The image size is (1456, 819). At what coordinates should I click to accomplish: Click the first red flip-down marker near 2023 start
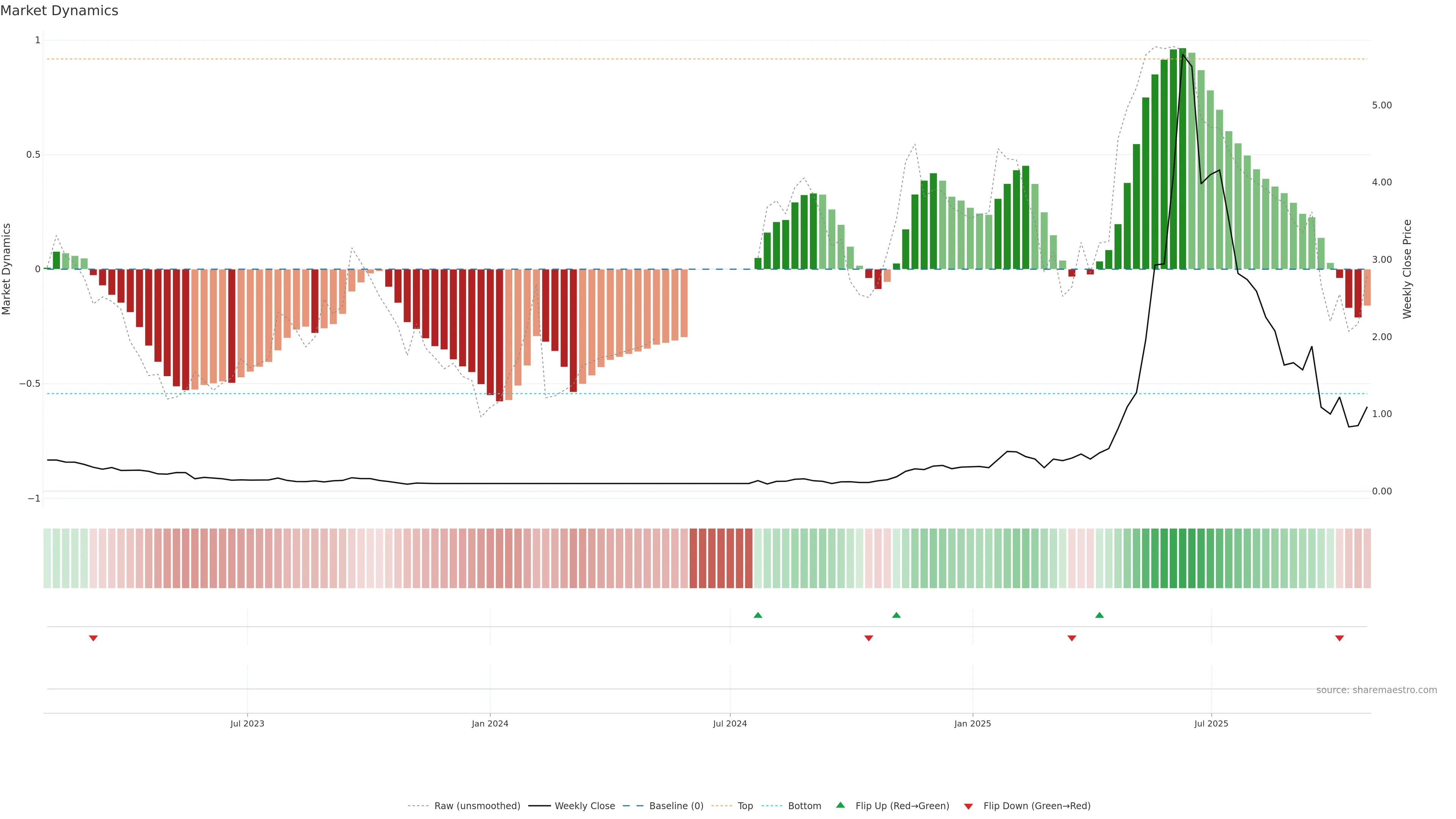[93, 638]
